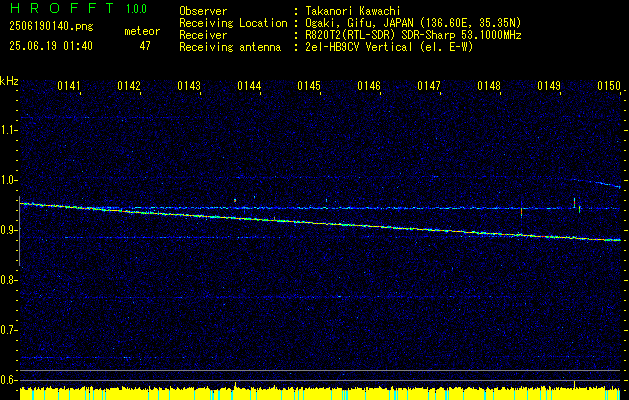Screen dimensions: 629x400
Task: Click the Observer label
Action: point(203,11)
